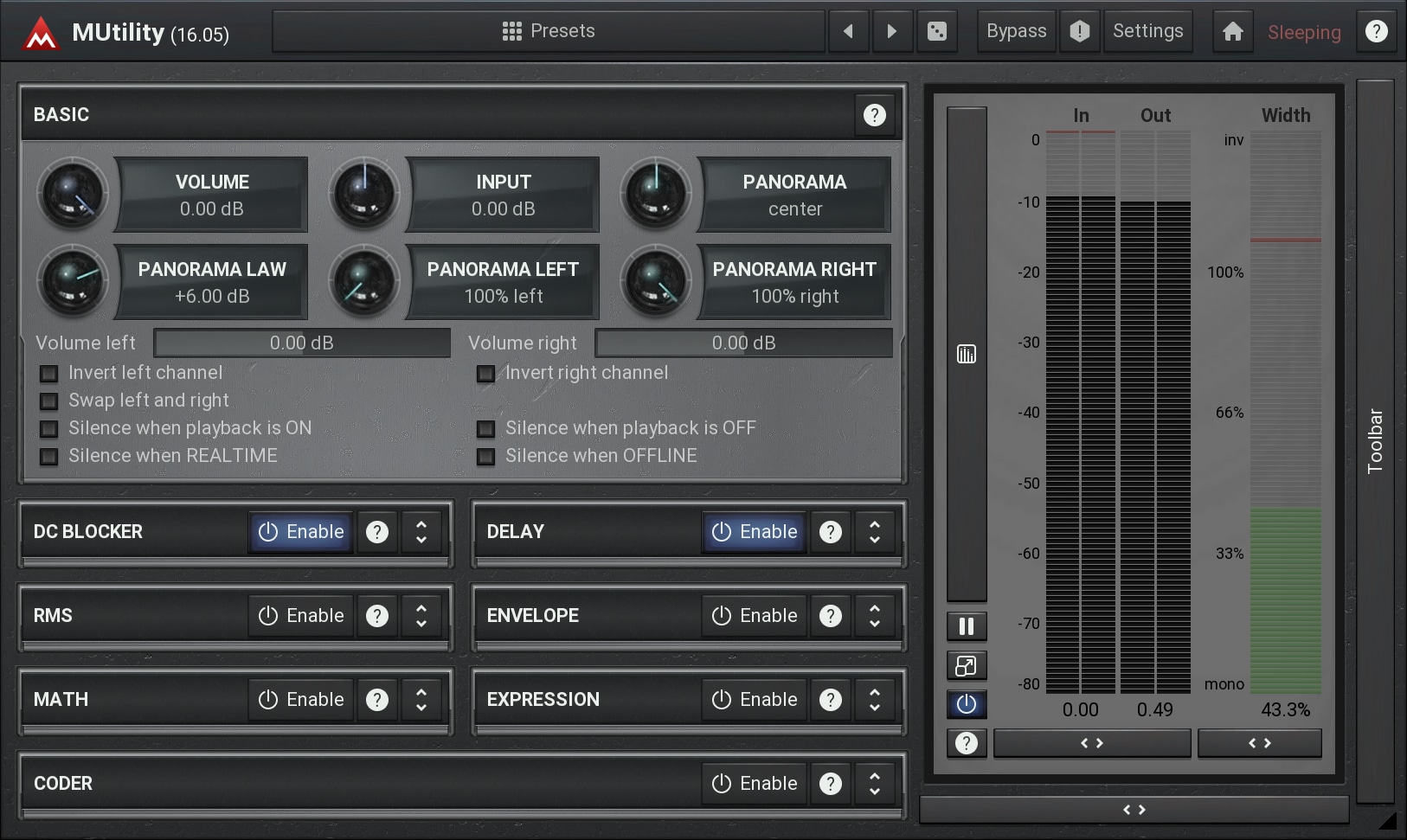Enable the RMS section
The width and height of the screenshot is (1407, 840).
coord(301,616)
